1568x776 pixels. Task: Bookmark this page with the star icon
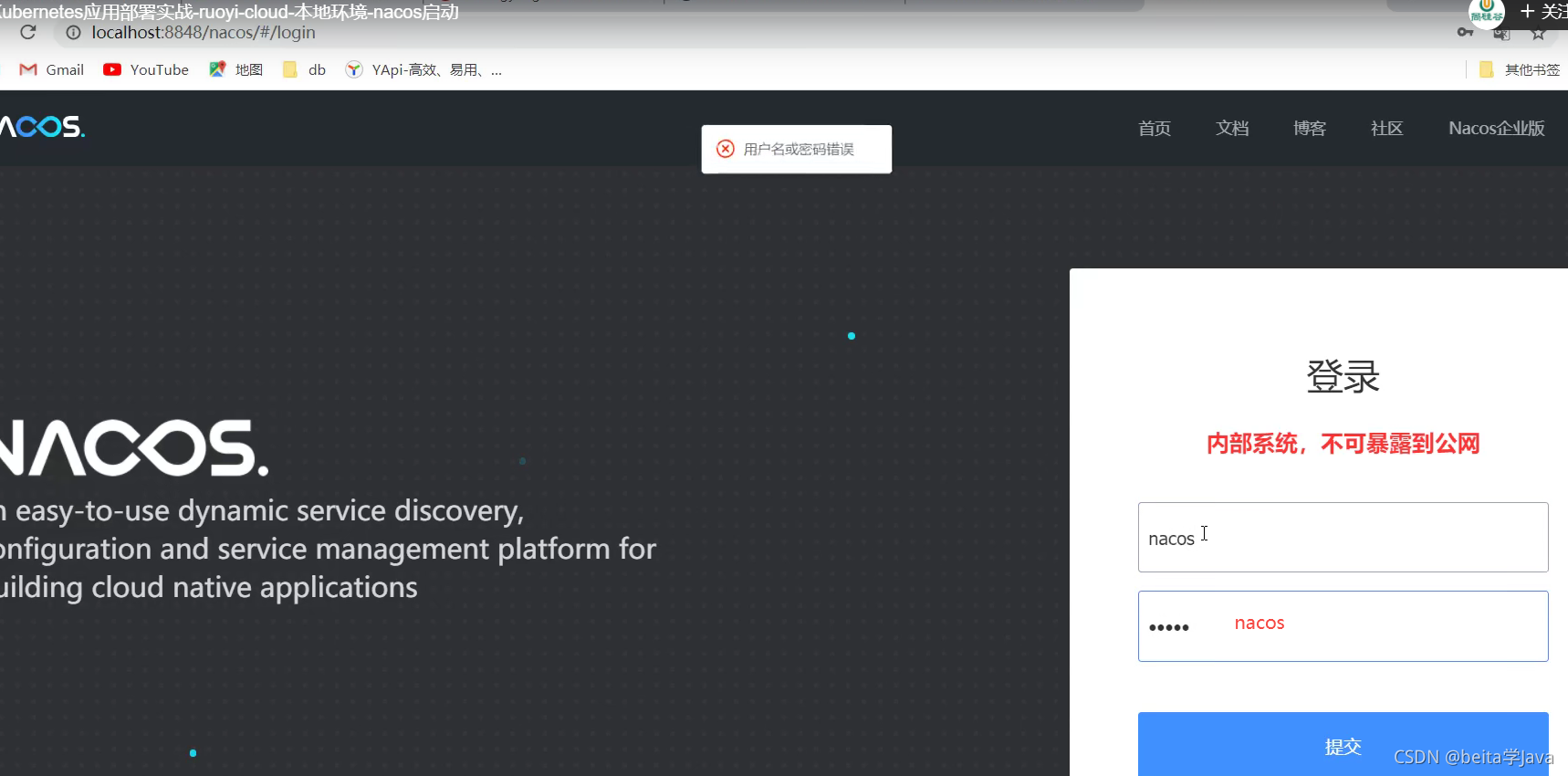(1539, 33)
